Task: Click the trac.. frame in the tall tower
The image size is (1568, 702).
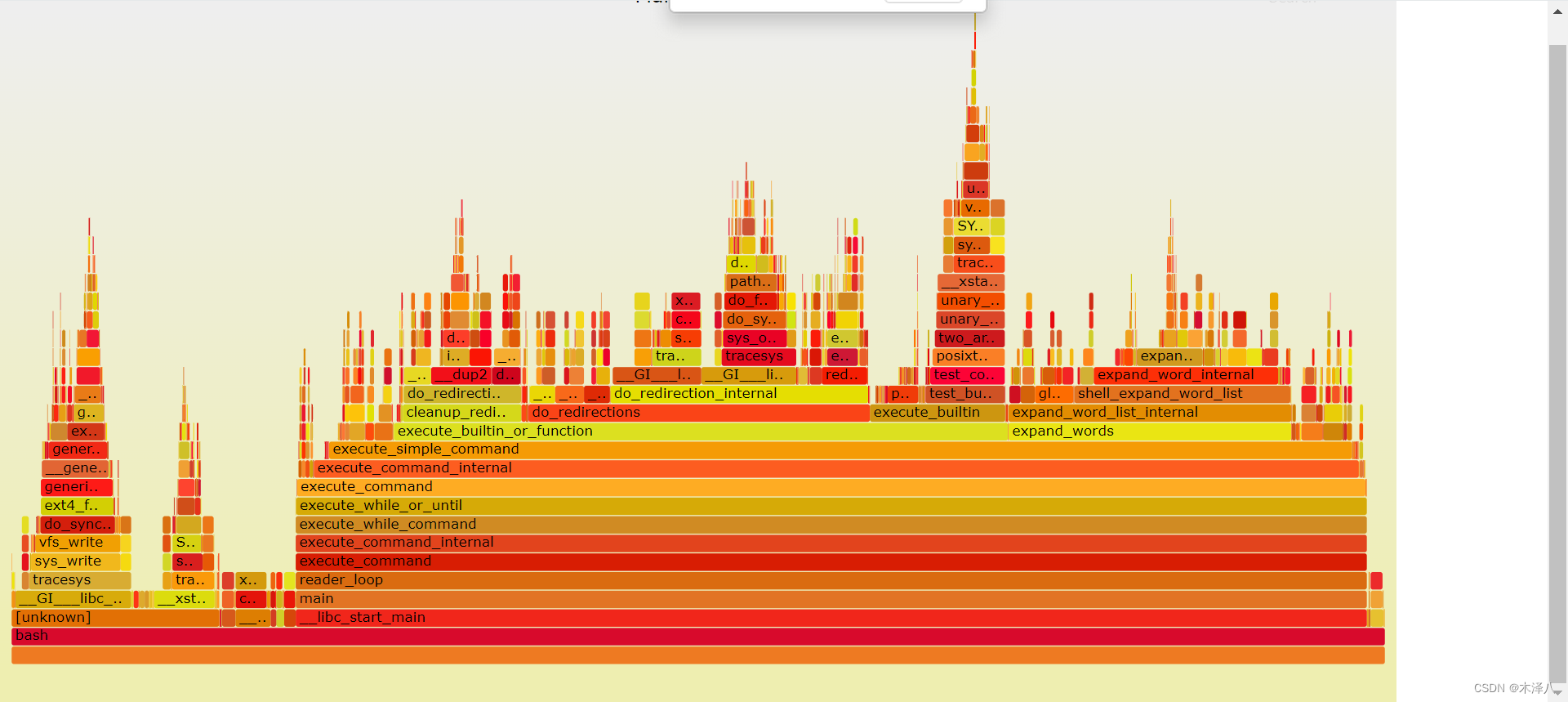Action: pos(979,262)
